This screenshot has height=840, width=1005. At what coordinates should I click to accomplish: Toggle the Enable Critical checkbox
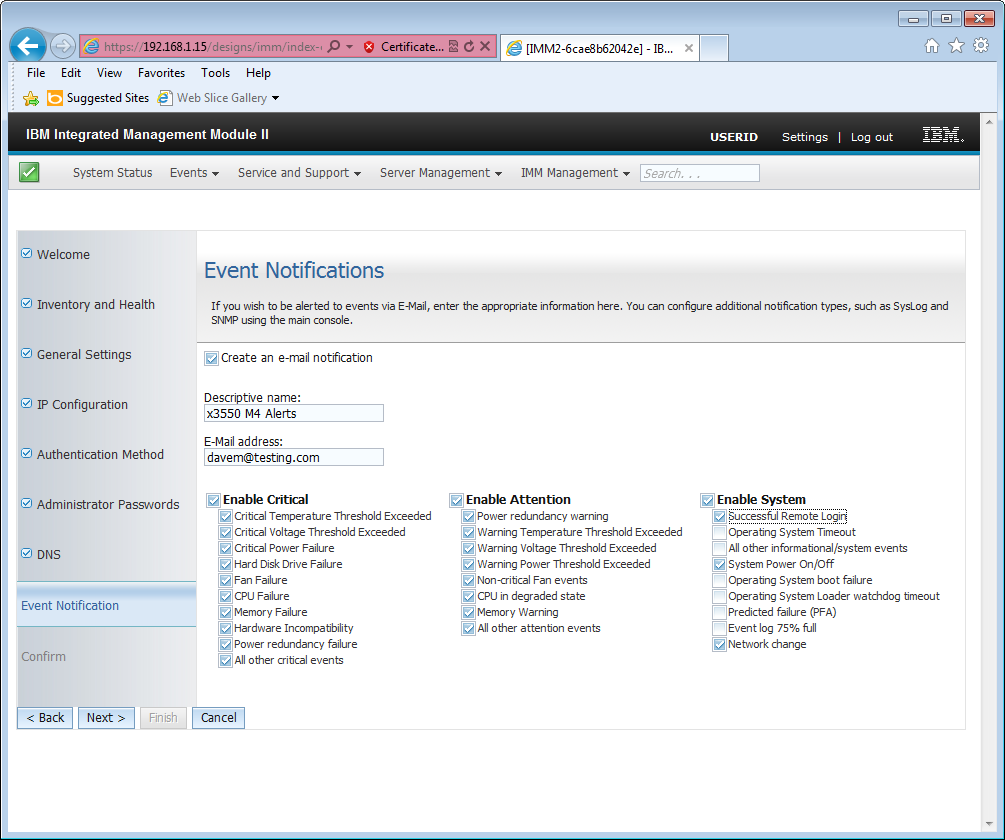point(213,500)
